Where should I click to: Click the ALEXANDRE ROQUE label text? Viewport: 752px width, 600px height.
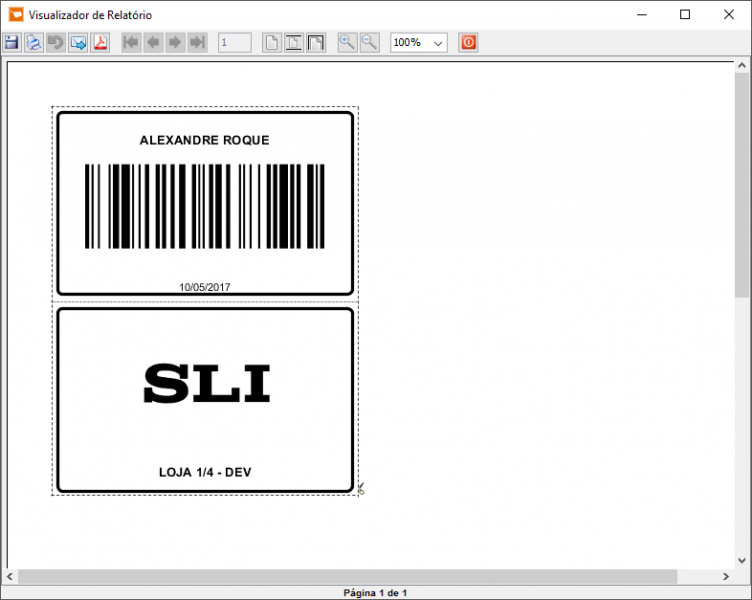click(x=204, y=140)
